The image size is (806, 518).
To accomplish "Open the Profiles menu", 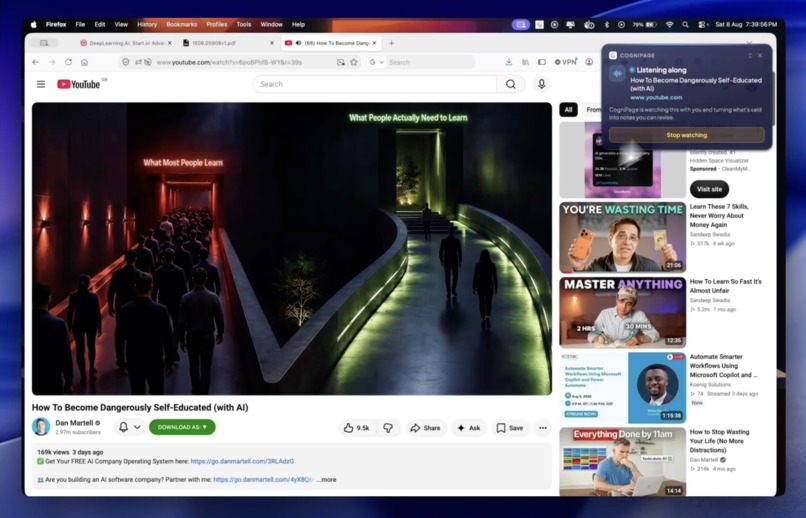I will point(217,24).
